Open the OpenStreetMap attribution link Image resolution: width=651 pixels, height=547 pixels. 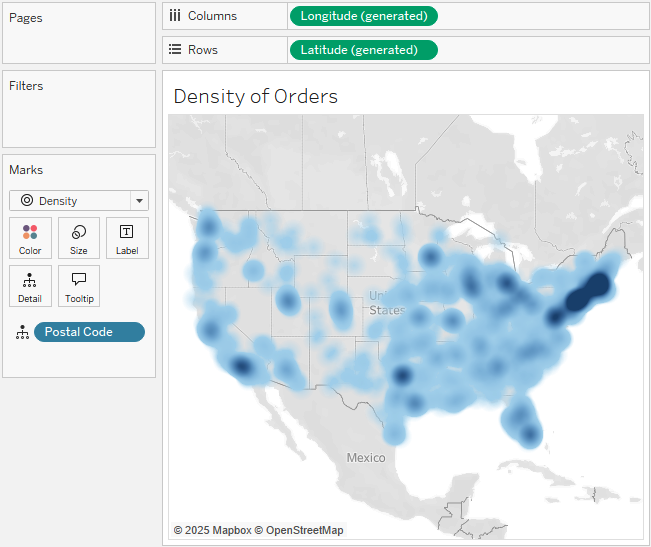point(304,530)
